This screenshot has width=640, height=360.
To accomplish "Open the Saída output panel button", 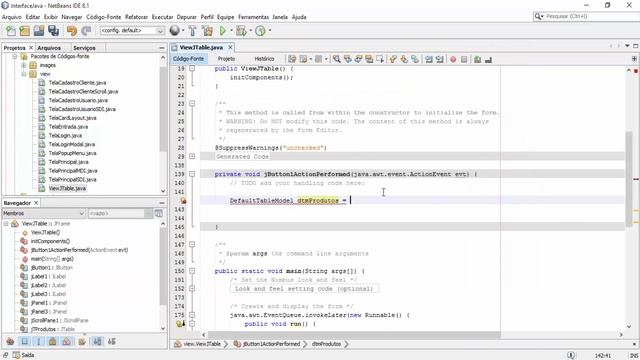I will [23, 355].
